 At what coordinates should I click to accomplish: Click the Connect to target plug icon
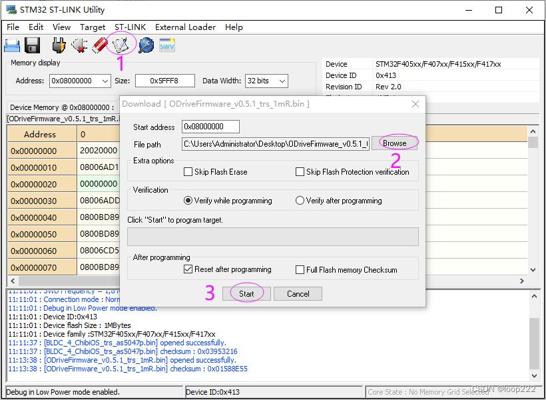59,45
